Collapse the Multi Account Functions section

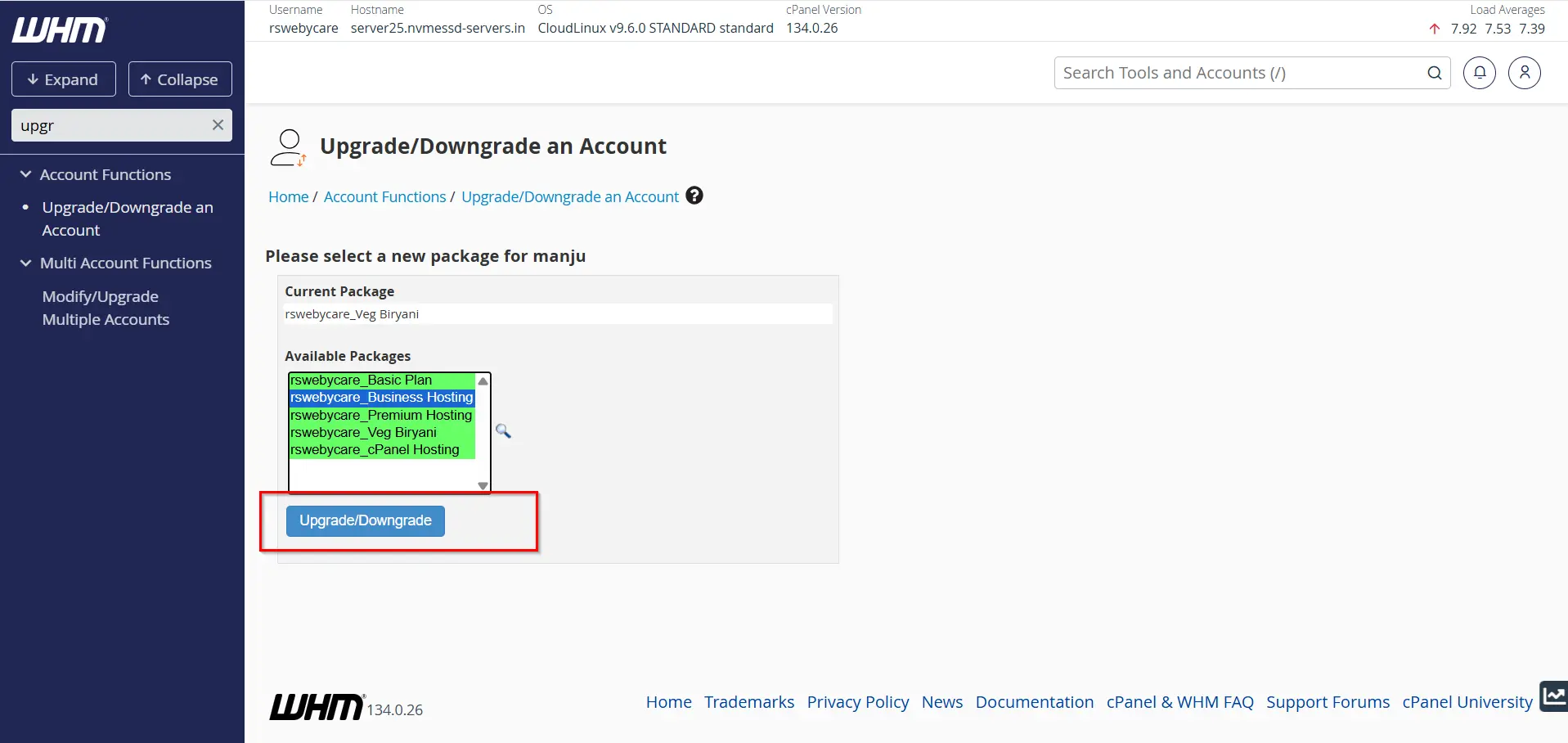[x=25, y=263]
